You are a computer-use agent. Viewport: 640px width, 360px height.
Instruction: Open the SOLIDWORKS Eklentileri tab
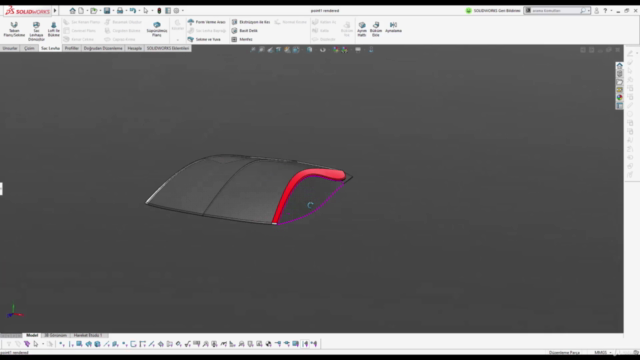(168, 48)
